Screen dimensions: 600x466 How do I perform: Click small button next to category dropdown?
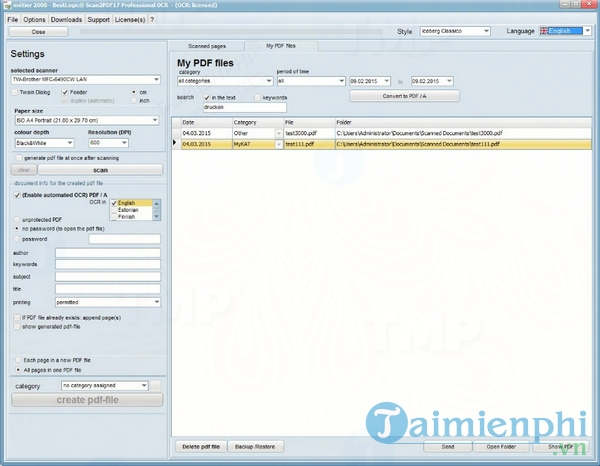click(x=155, y=386)
